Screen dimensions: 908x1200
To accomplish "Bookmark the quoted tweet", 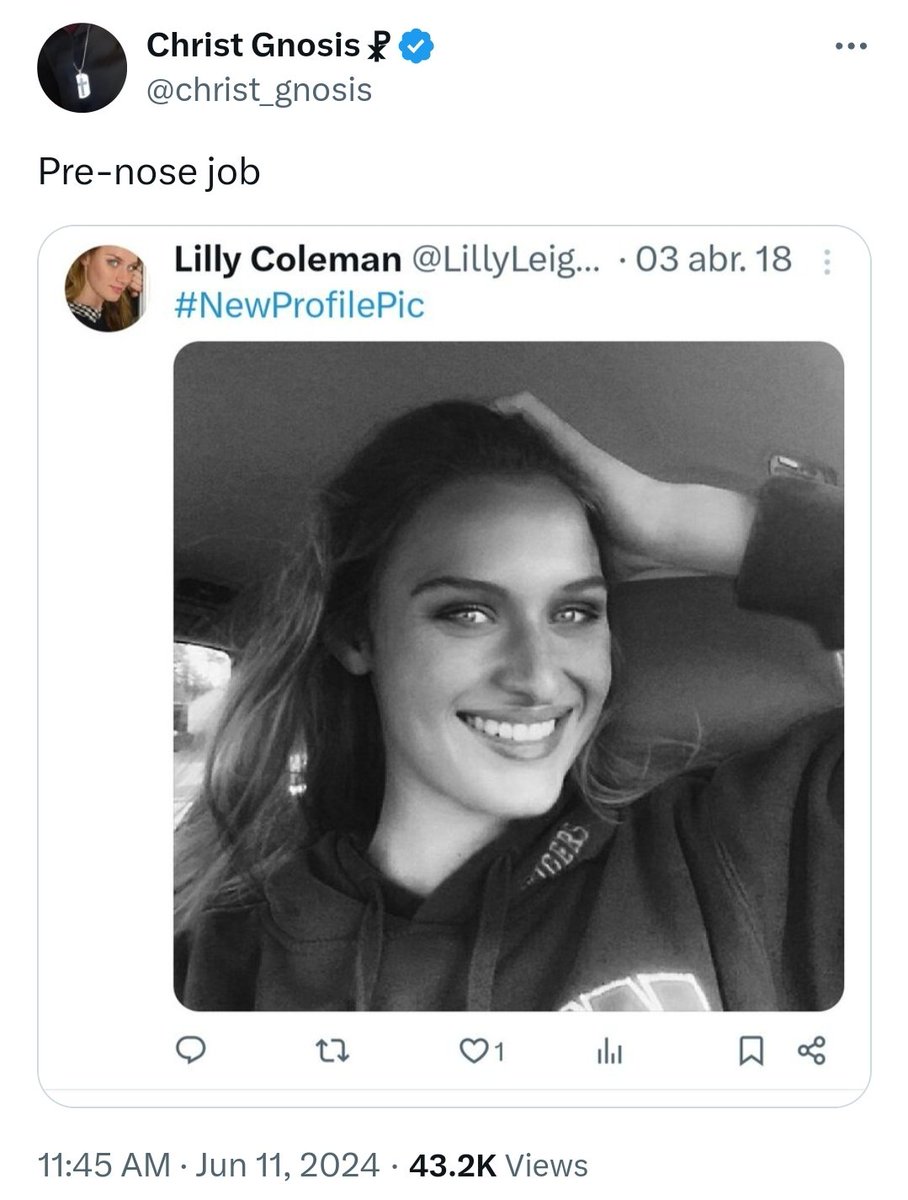I will [752, 1050].
